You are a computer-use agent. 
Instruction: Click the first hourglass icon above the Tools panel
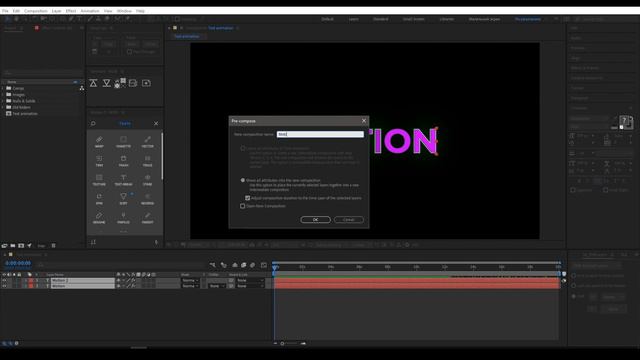93,83
